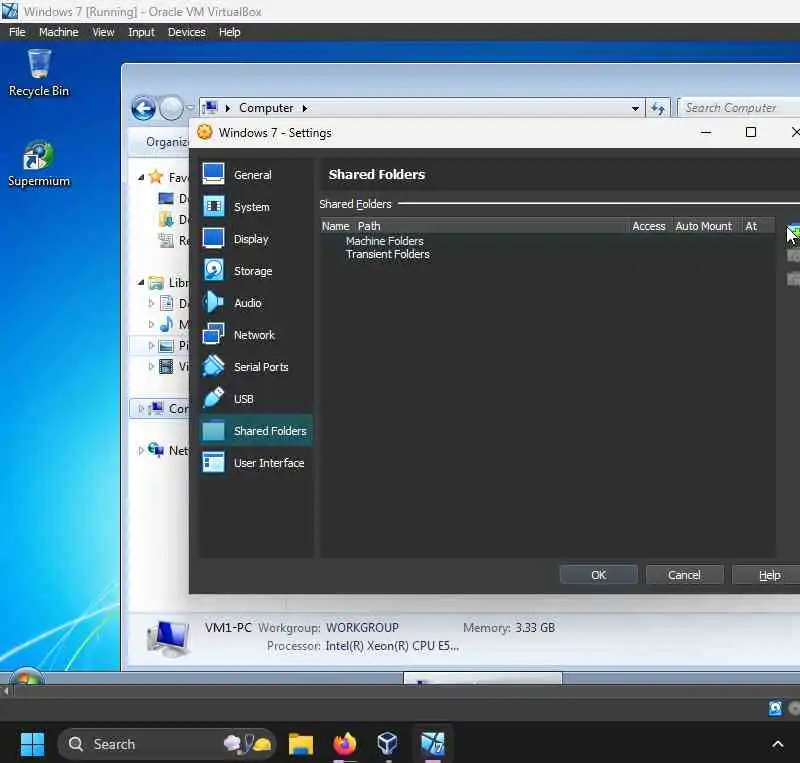Open File Explorer from host taskbar
800x763 pixels.
(301, 744)
